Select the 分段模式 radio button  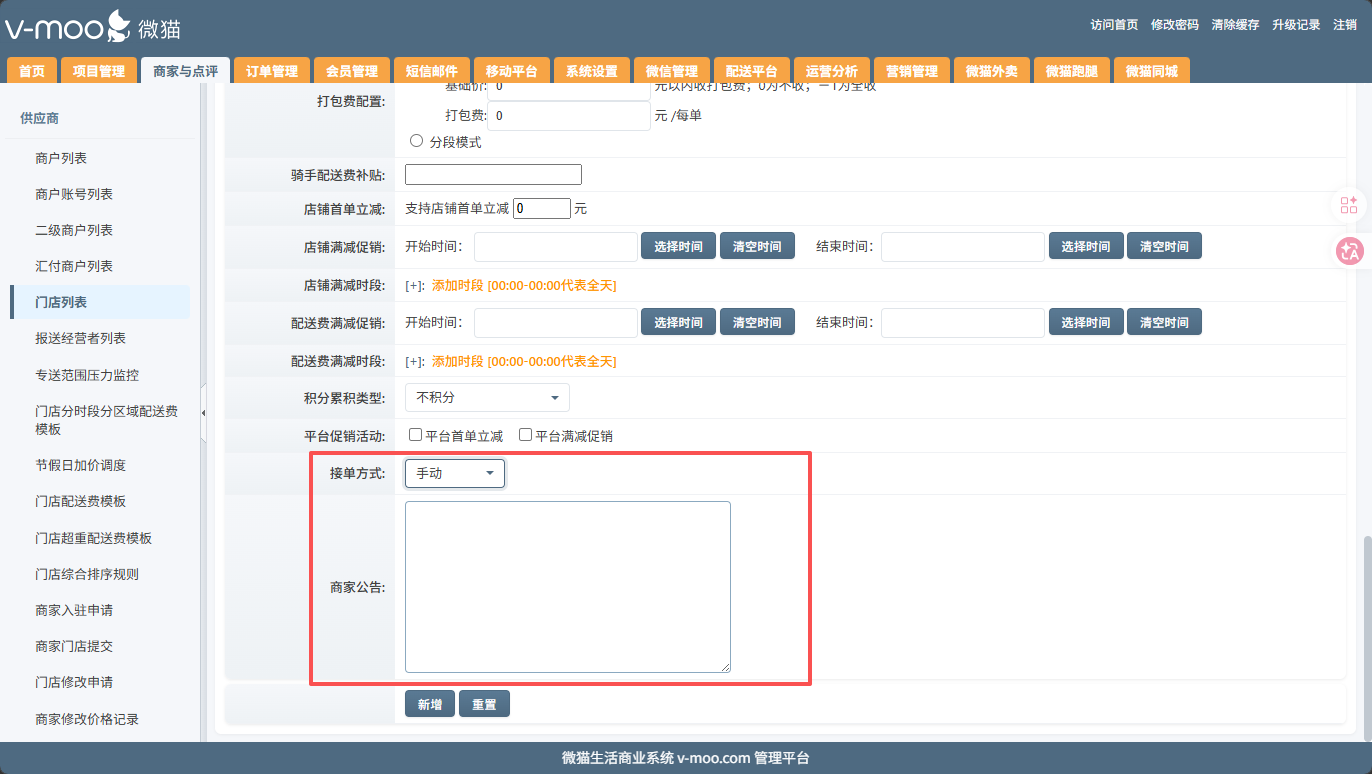(x=417, y=141)
